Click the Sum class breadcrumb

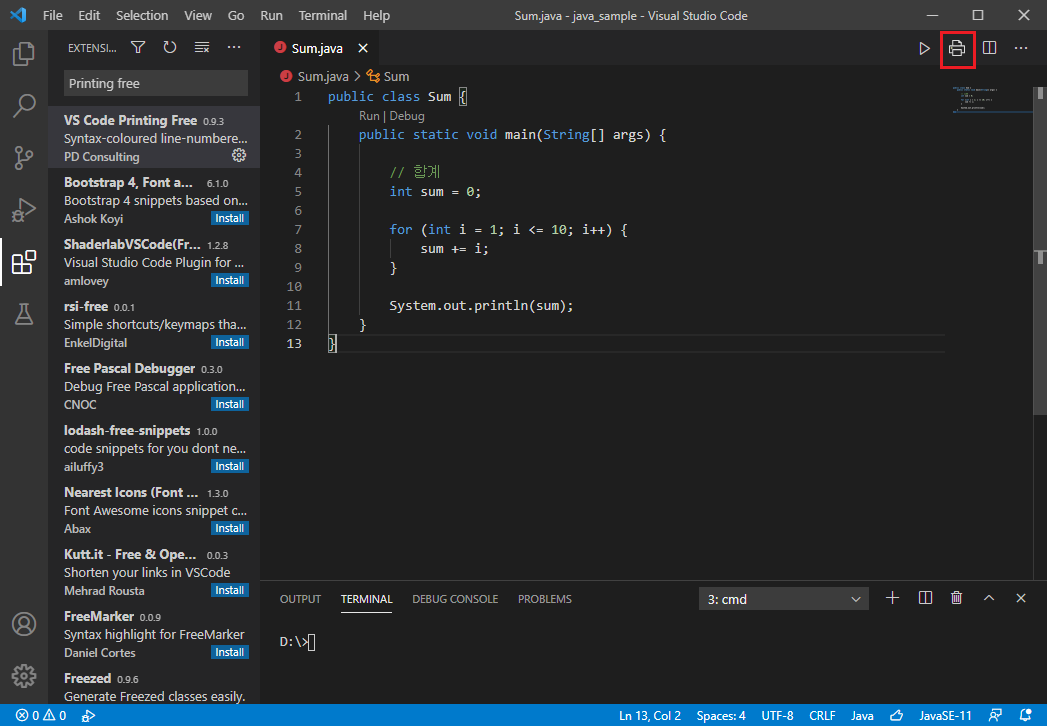coord(388,76)
